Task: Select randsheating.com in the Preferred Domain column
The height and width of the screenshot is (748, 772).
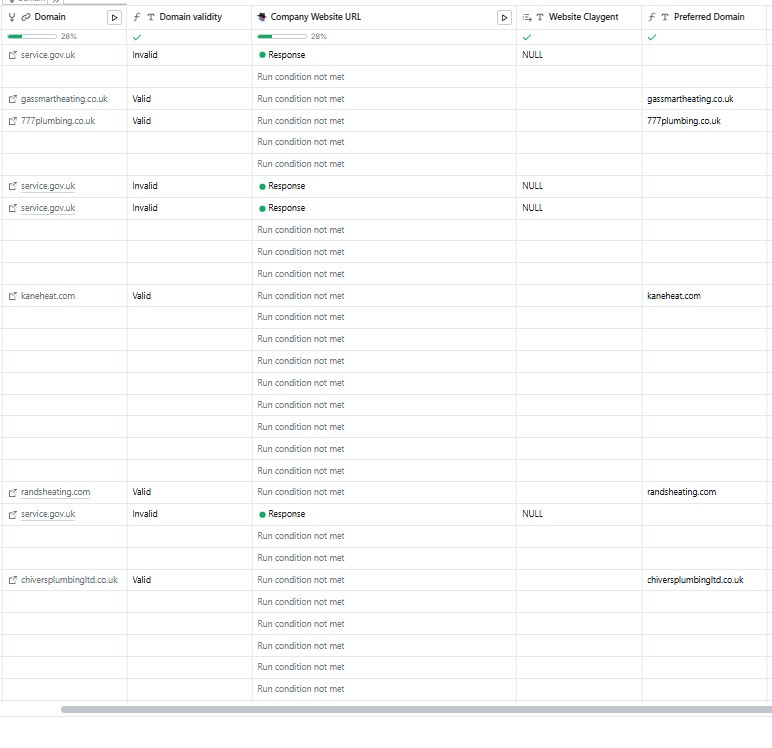Action: point(681,492)
